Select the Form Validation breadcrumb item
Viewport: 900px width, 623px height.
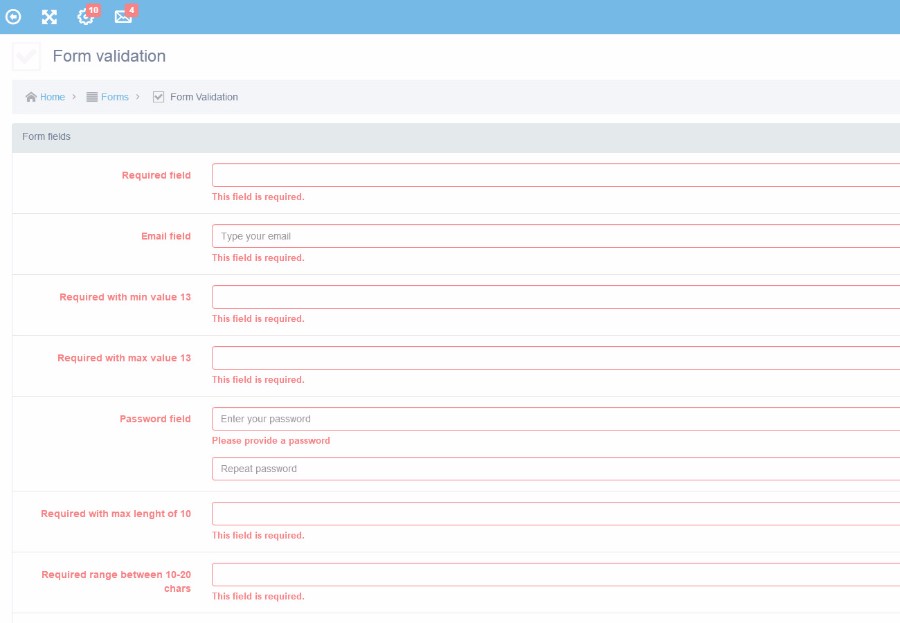point(204,97)
